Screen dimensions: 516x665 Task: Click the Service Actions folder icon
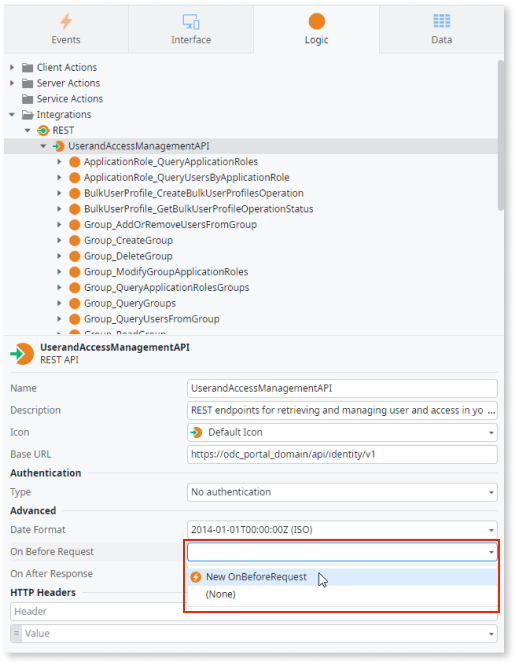(28, 99)
